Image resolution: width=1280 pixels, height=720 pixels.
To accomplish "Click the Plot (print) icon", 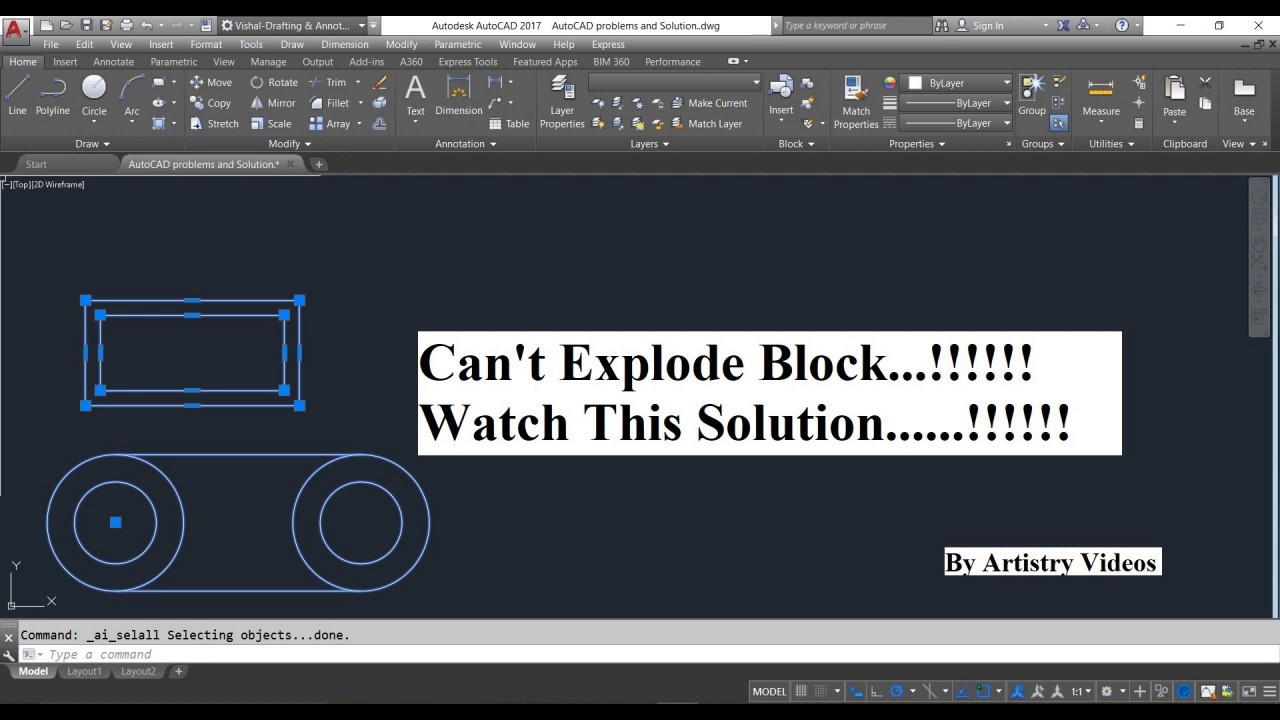I will tap(126, 25).
